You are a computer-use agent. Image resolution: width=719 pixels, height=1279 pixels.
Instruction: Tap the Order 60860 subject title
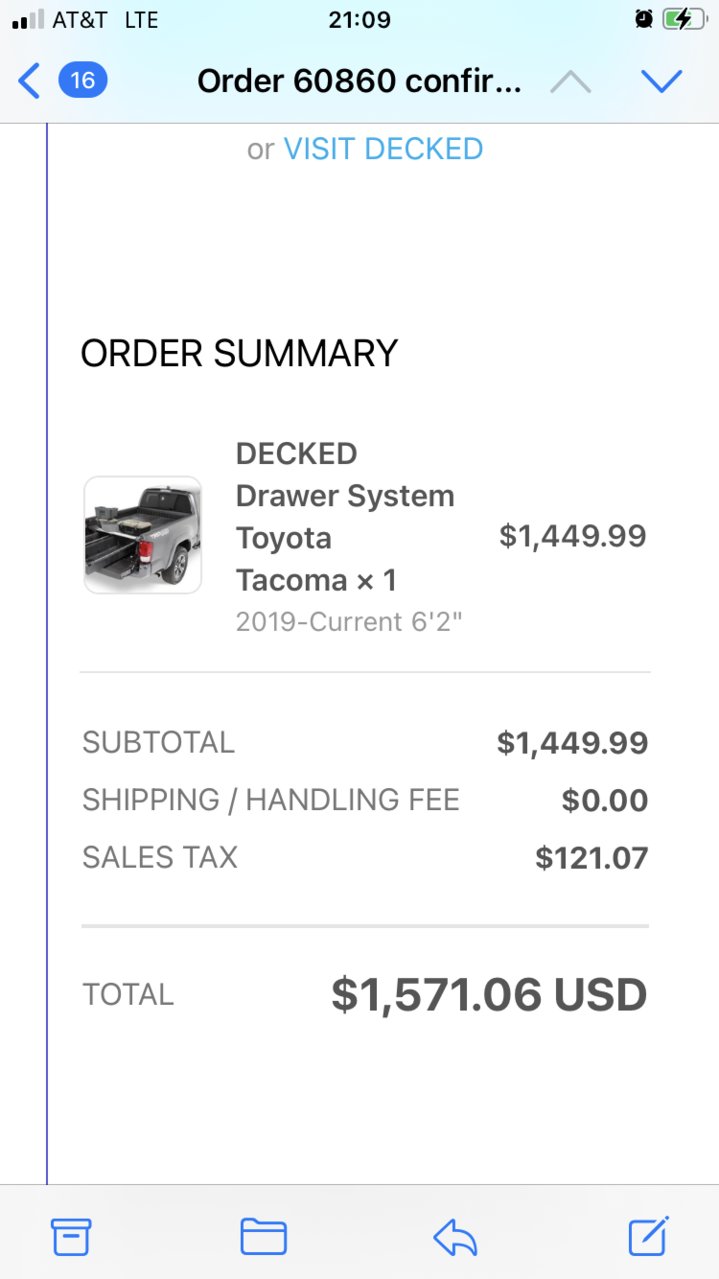coord(359,81)
